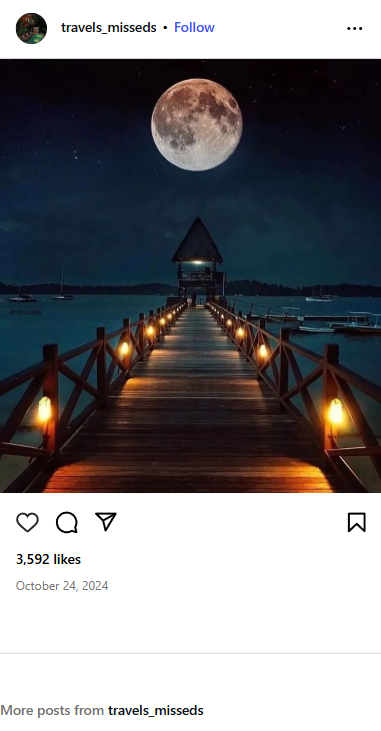381x731 pixels.
Task: Click the full moon in the photo
Action: coord(197,124)
